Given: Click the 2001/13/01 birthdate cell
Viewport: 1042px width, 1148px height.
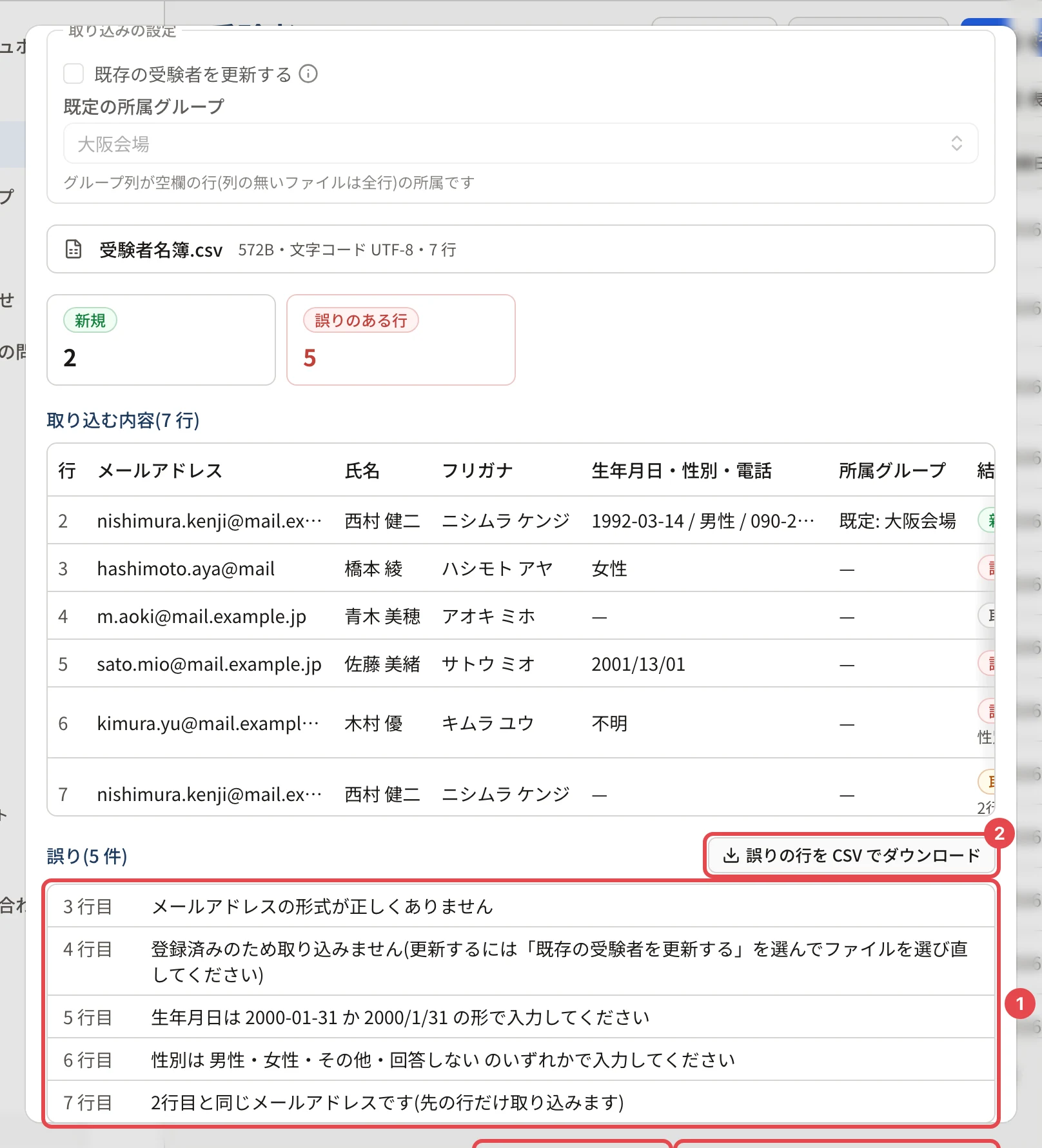Looking at the screenshot, I should 638,664.
